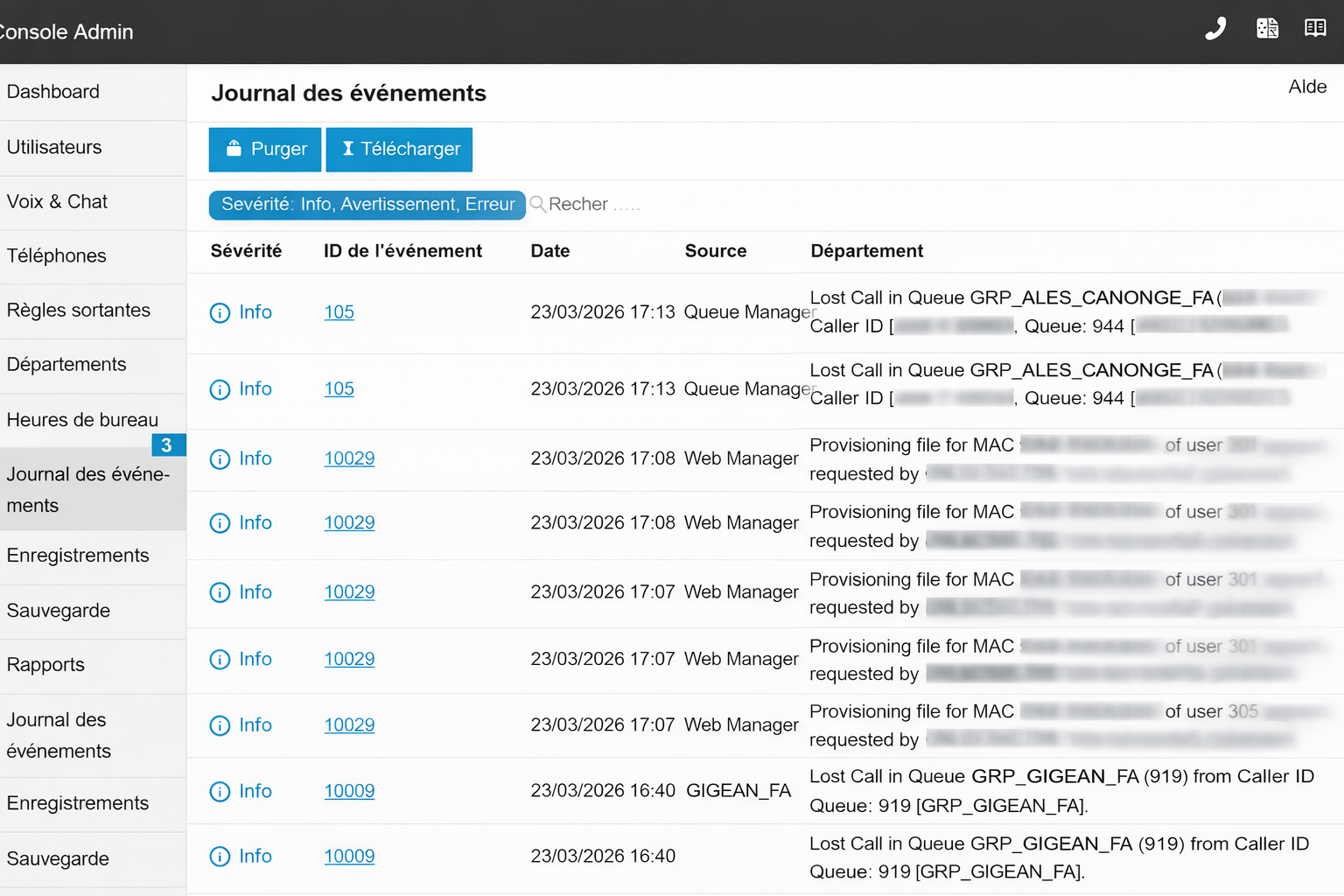The image size is (1344, 896).
Task: Select Téléphones in the sidebar
Action: (56, 256)
